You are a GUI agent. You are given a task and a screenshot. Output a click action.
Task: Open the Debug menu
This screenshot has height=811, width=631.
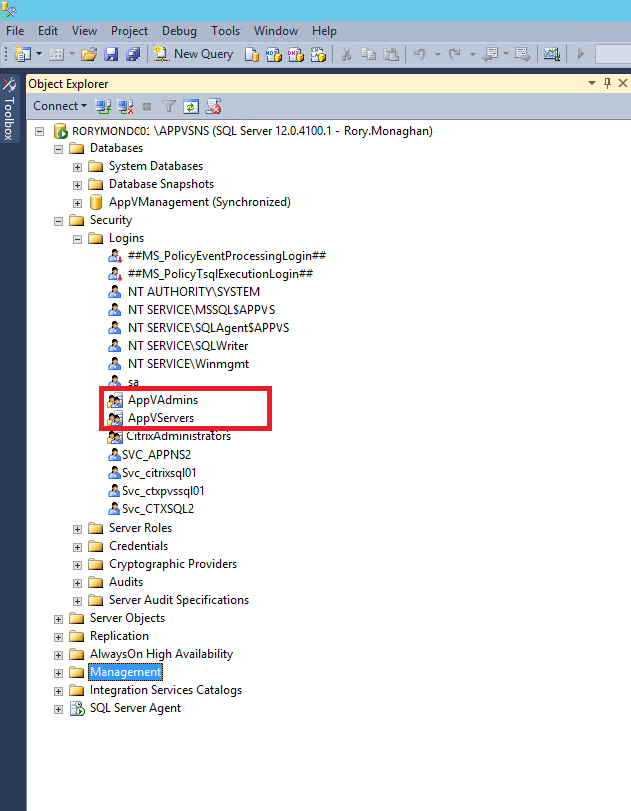[x=179, y=31]
